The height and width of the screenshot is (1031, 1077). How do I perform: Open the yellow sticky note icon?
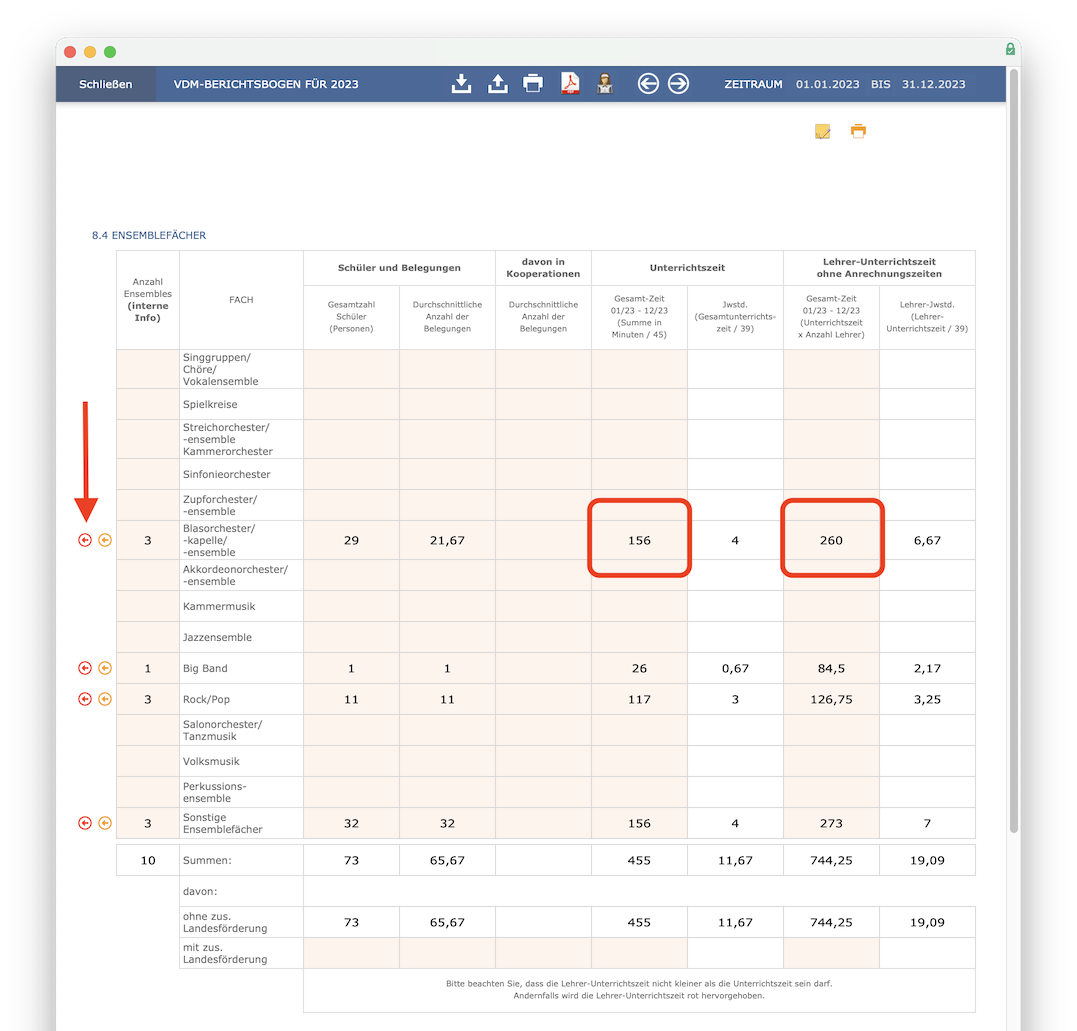pos(823,131)
